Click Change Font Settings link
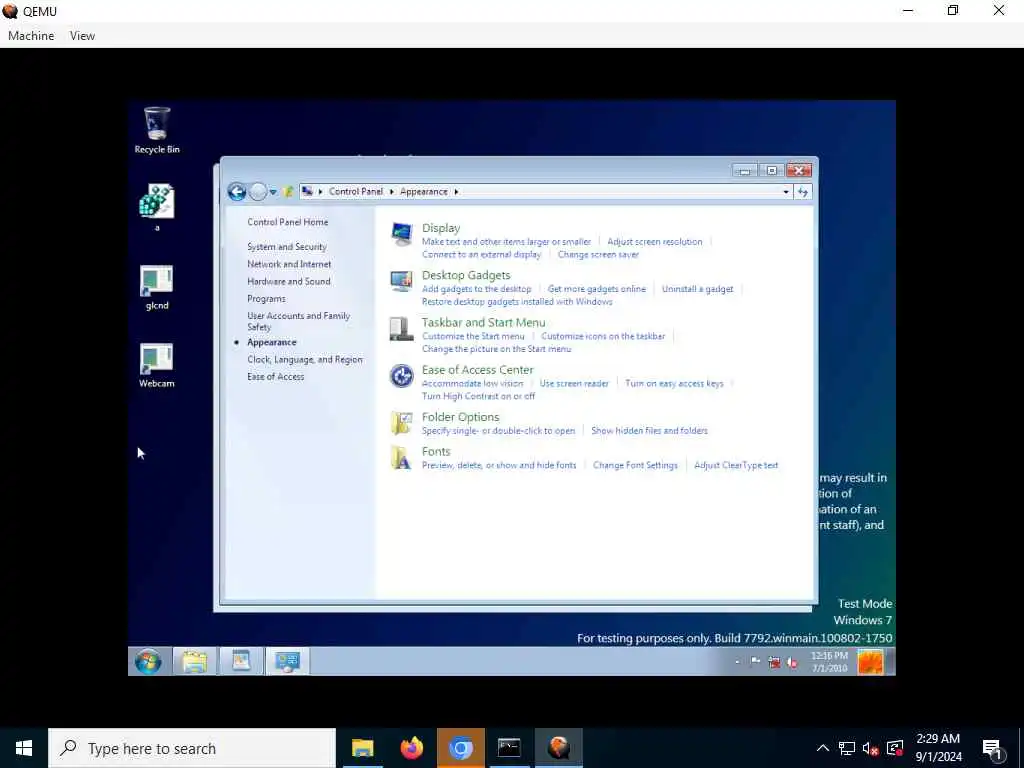The height and width of the screenshot is (768, 1024). click(x=635, y=465)
